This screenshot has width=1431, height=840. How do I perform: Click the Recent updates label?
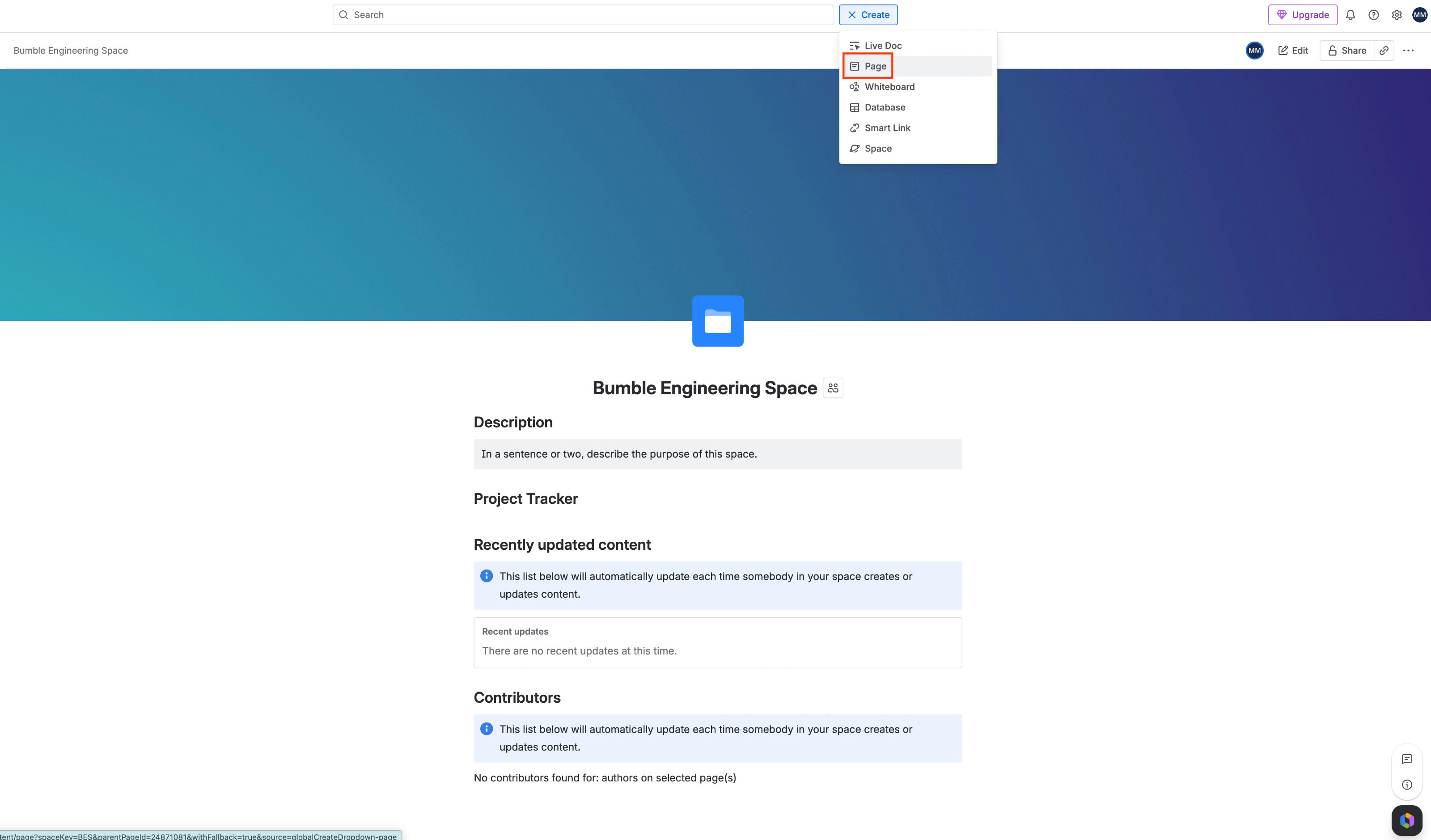pyautogui.click(x=515, y=631)
